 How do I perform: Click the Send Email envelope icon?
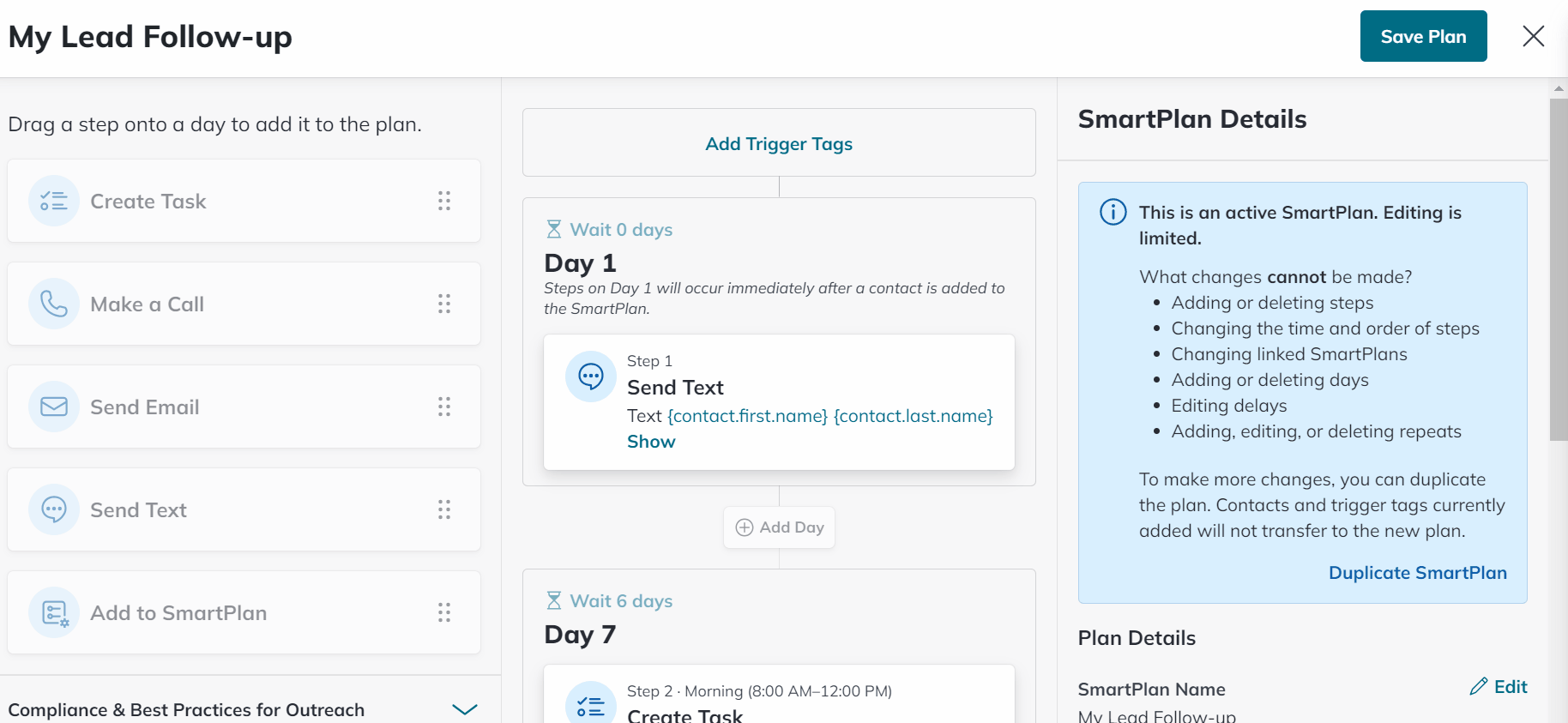(x=54, y=407)
